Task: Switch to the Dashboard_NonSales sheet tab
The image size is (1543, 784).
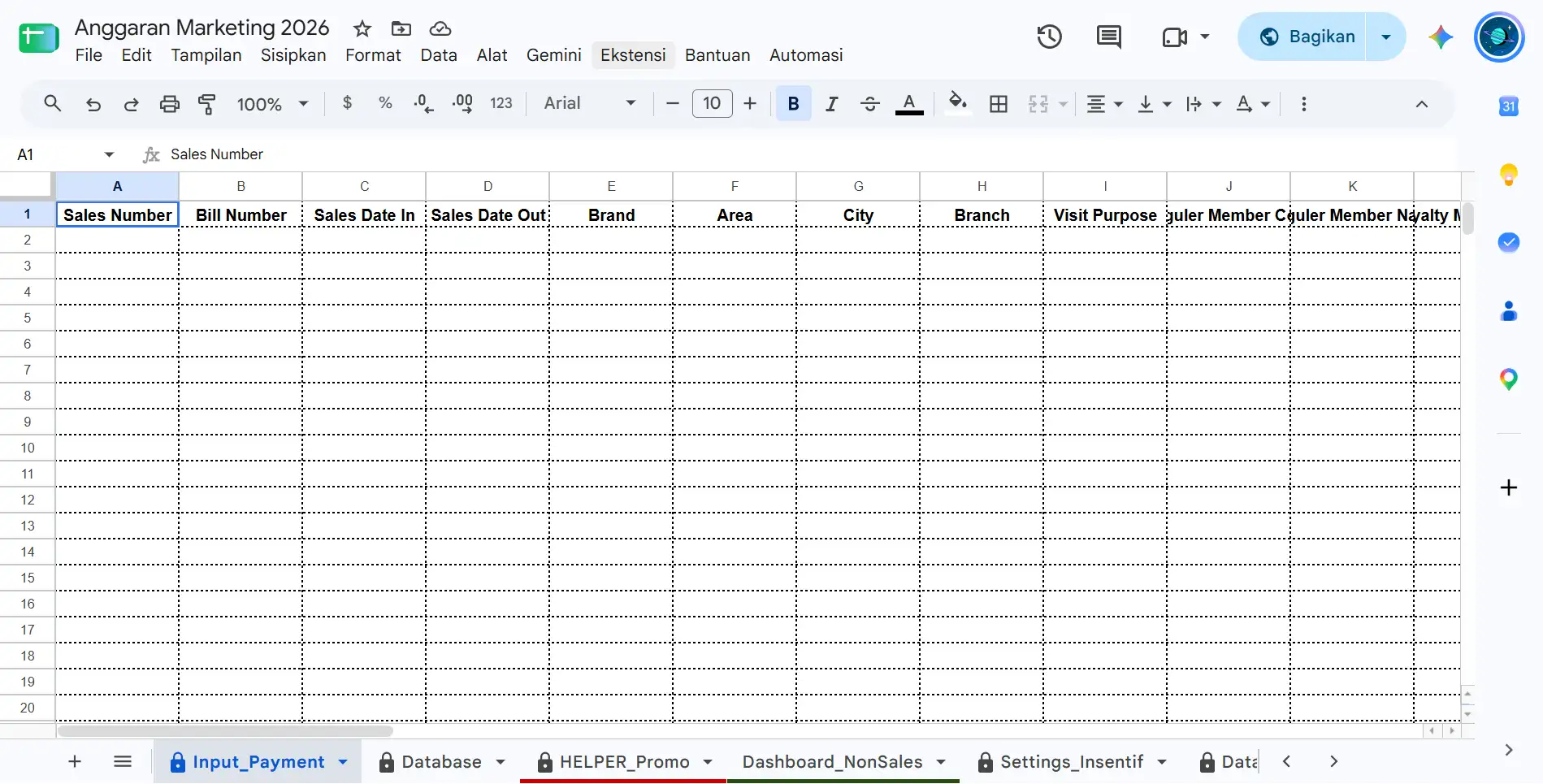Action: [x=833, y=762]
